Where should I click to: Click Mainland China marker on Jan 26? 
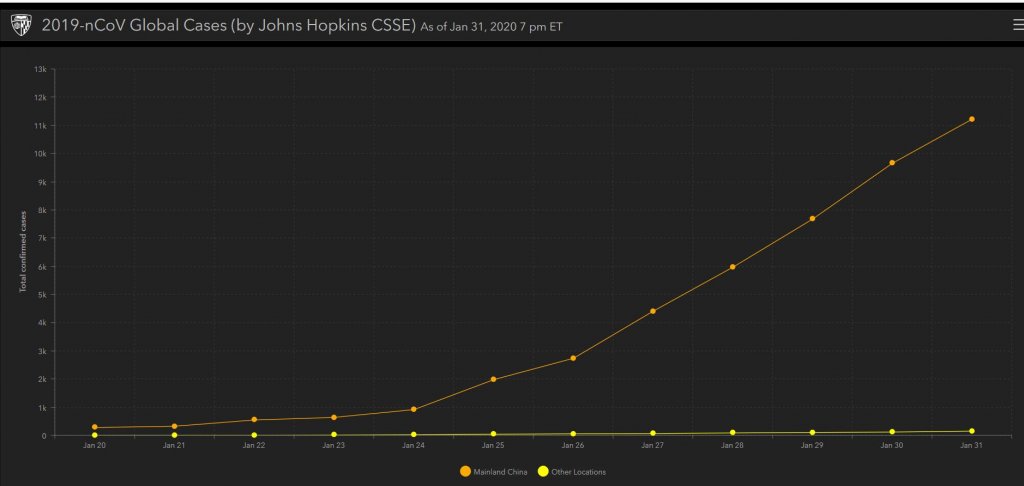coord(573,358)
